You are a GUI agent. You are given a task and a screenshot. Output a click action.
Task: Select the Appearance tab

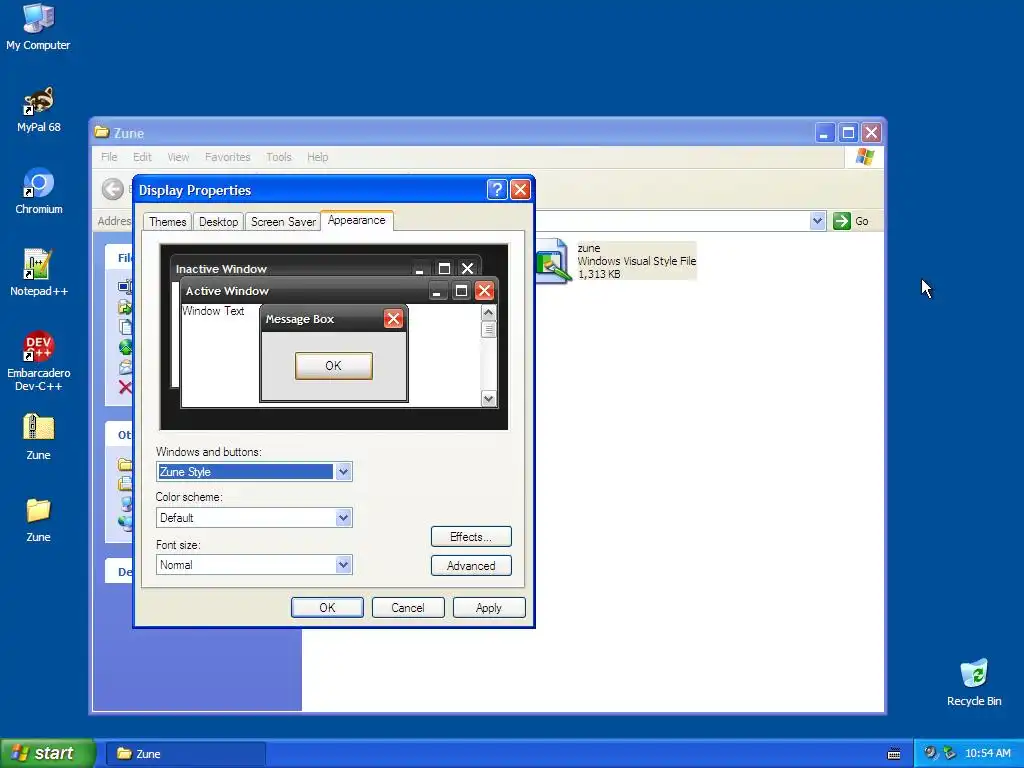(357, 220)
